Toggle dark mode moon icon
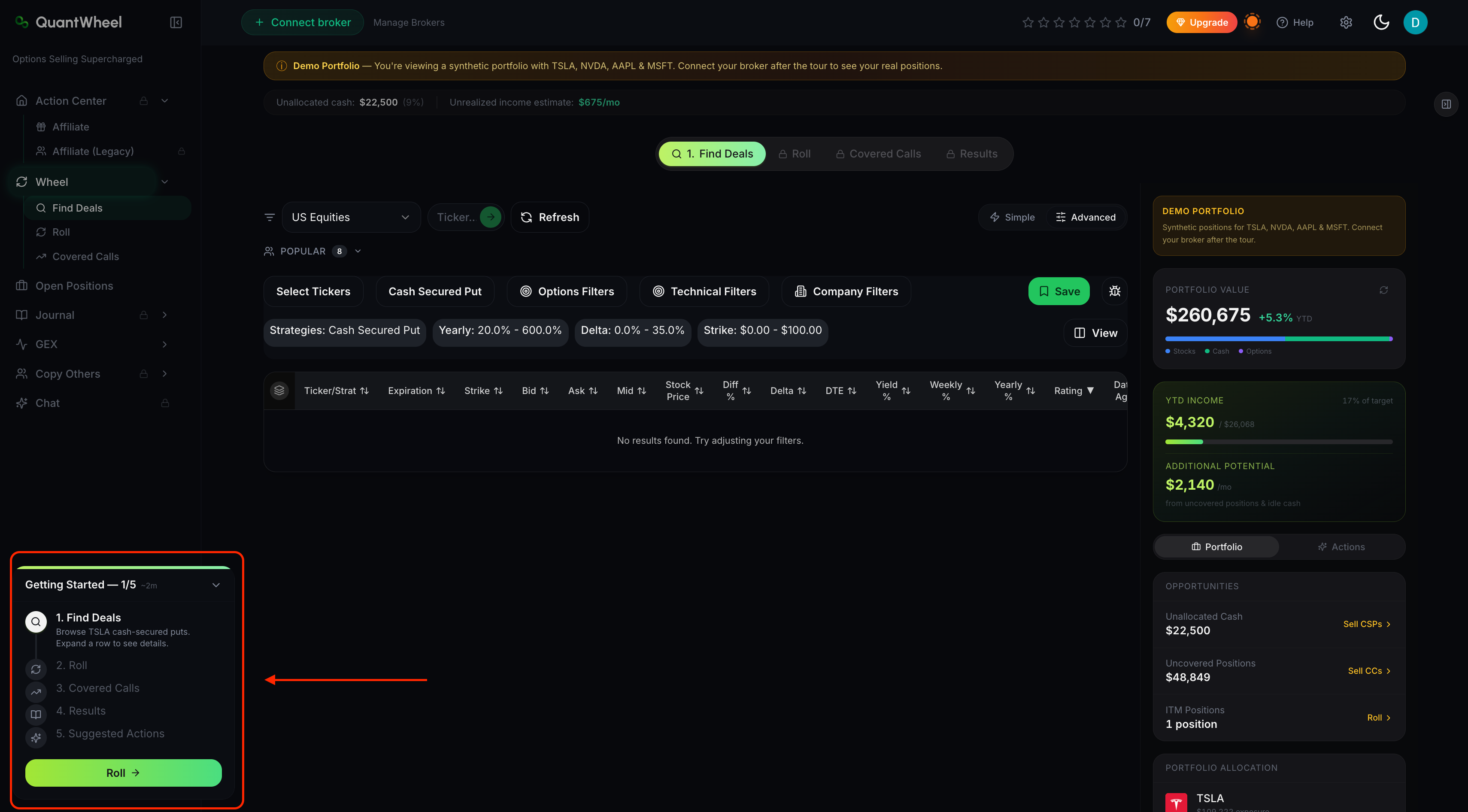 [x=1381, y=22]
